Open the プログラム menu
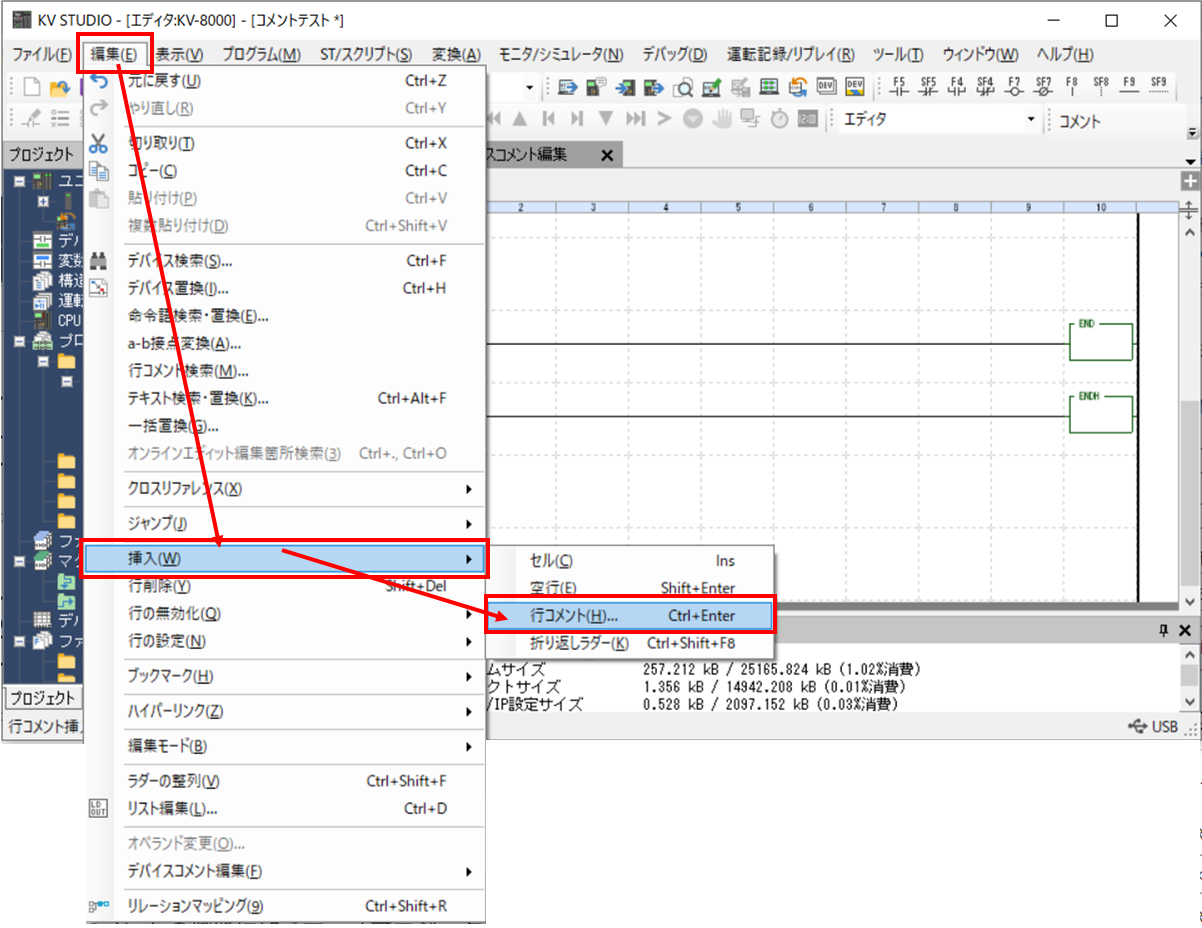Image resolution: width=1202 pixels, height=928 pixels. (x=261, y=55)
